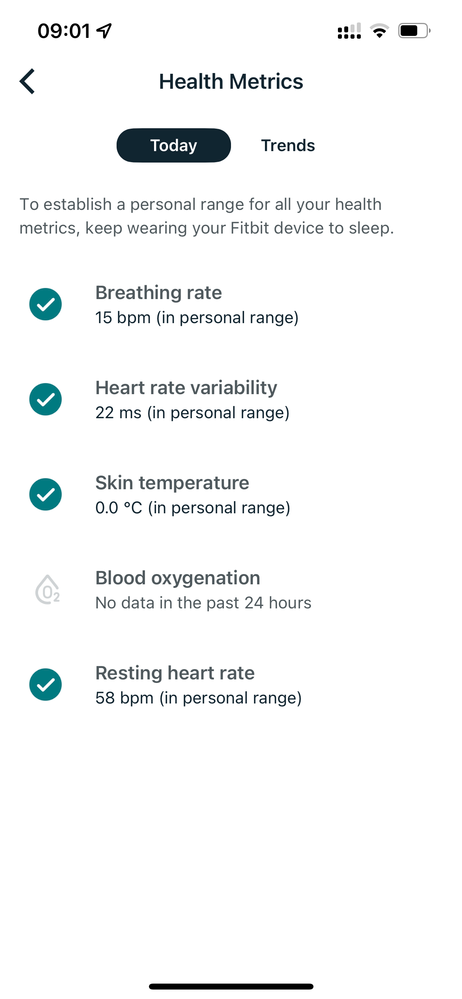Switch to the Trends tab
The image size is (462, 999).
(288, 145)
